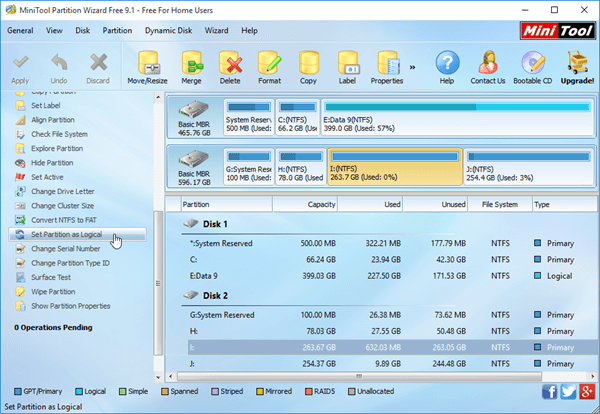600x414 pixels.
Task: Click the Apply checkmark button
Action: [20, 69]
